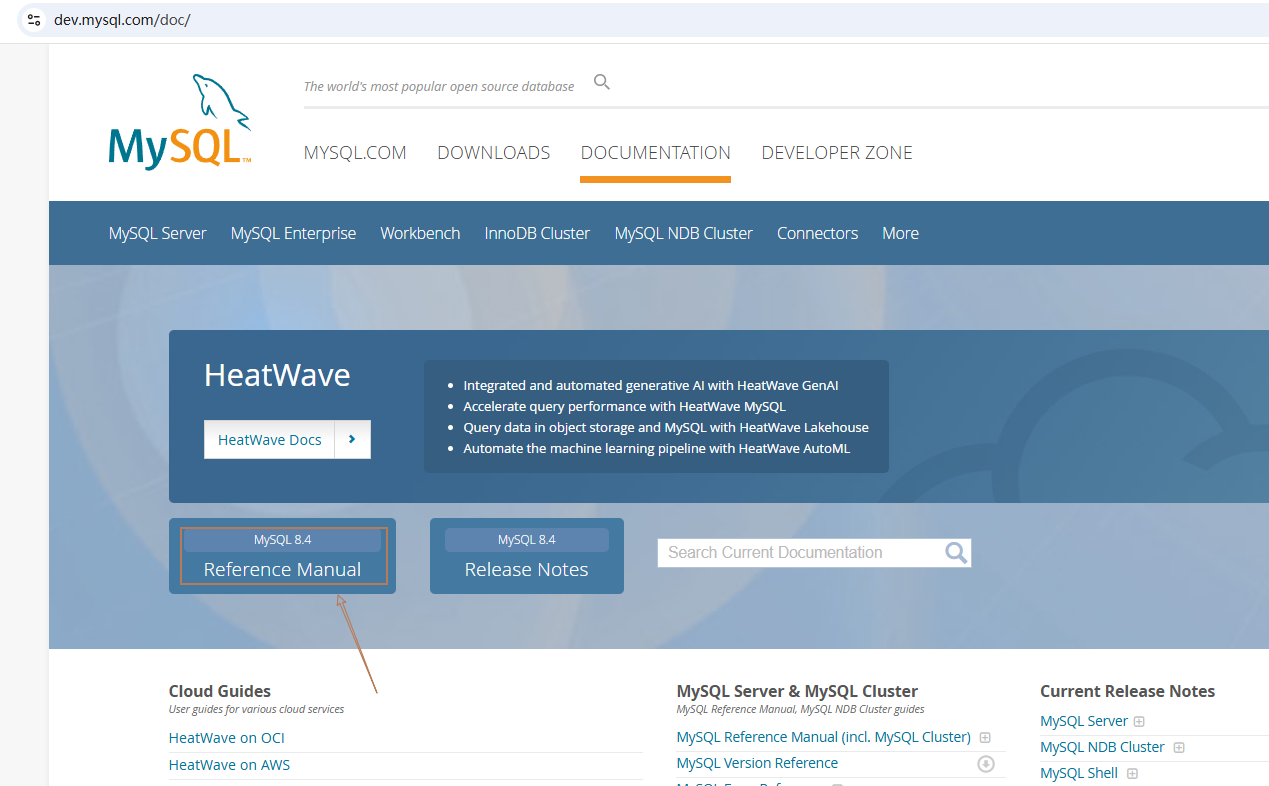Click Current Release Notes heading
The height and width of the screenshot is (786, 1269).
click(x=1127, y=691)
